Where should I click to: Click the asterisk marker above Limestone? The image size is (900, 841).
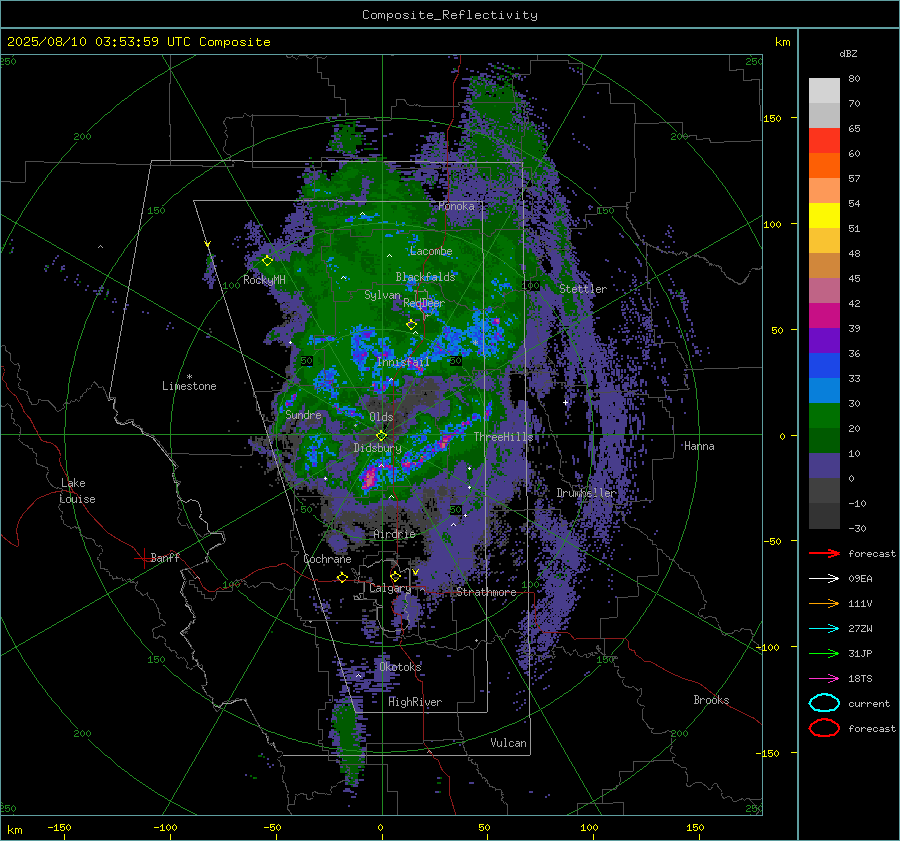pyautogui.click(x=189, y=377)
